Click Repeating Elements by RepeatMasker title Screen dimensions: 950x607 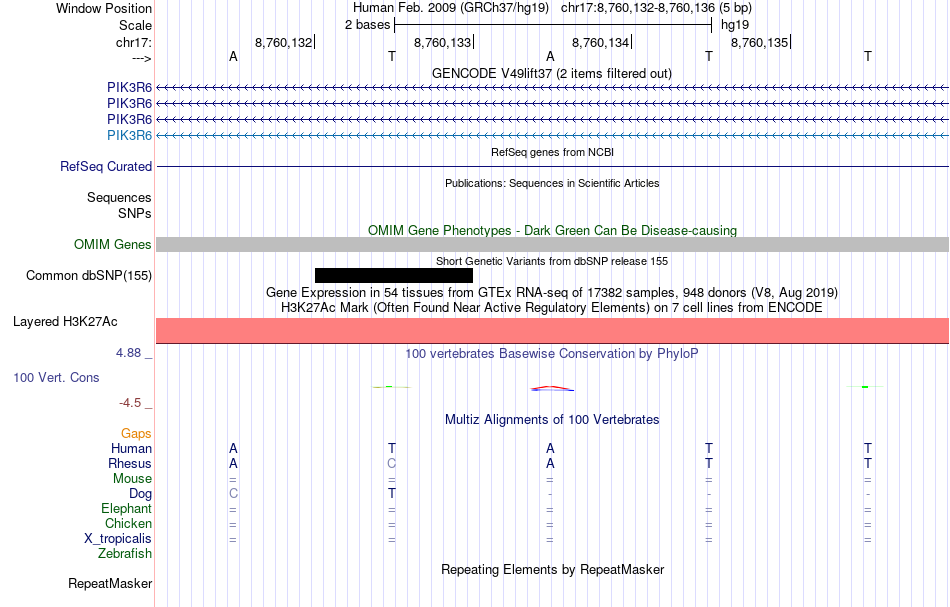(553, 569)
